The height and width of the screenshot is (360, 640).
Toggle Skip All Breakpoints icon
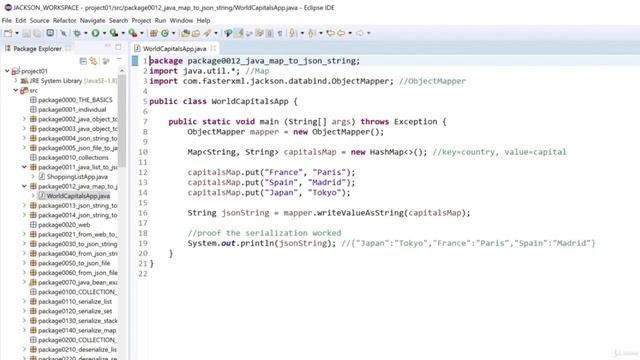pyautogui.click(x=63, y=33)
